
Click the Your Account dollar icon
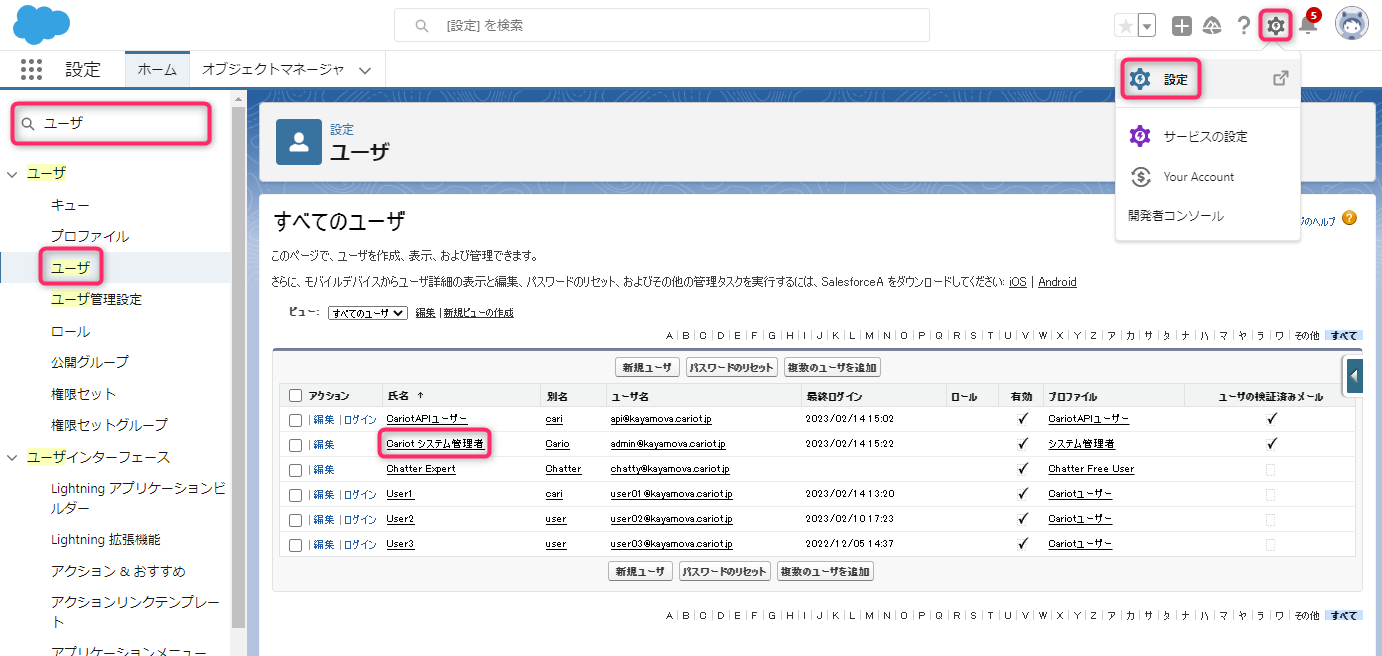coord(1140,177)
